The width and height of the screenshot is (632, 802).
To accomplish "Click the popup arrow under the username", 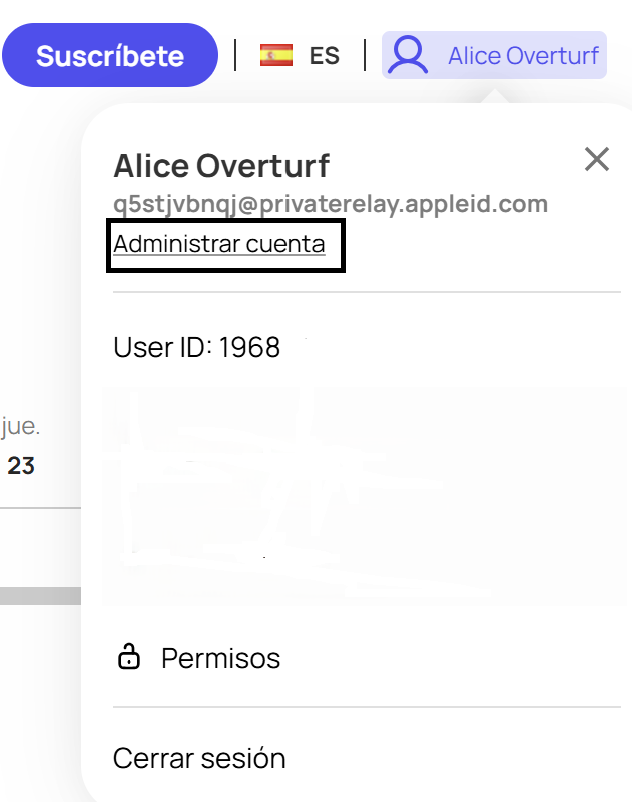I will tap(494, 96).
